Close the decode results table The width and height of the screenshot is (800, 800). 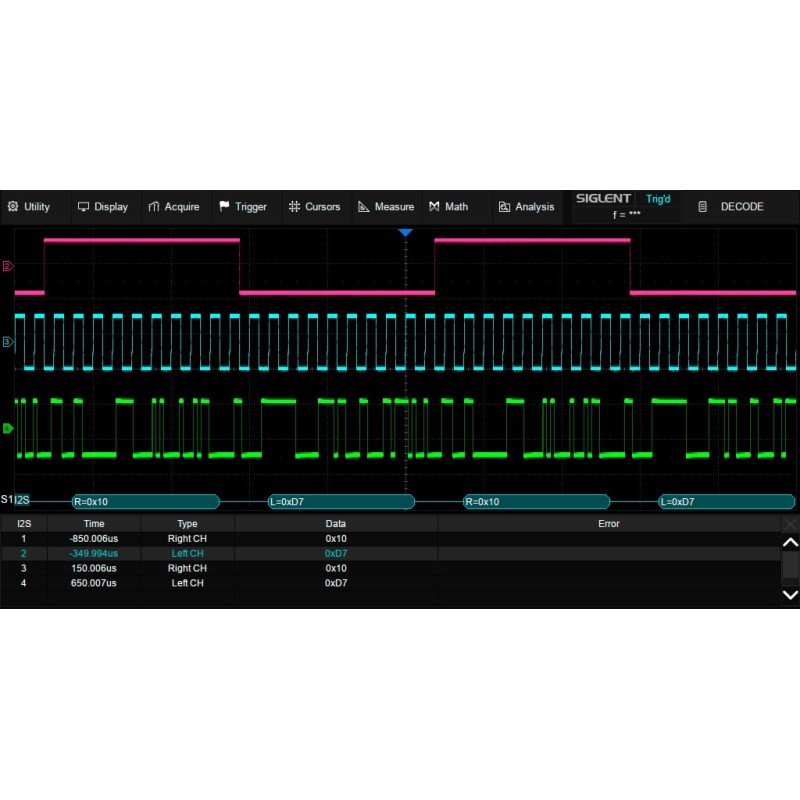(x=790, y=524)
